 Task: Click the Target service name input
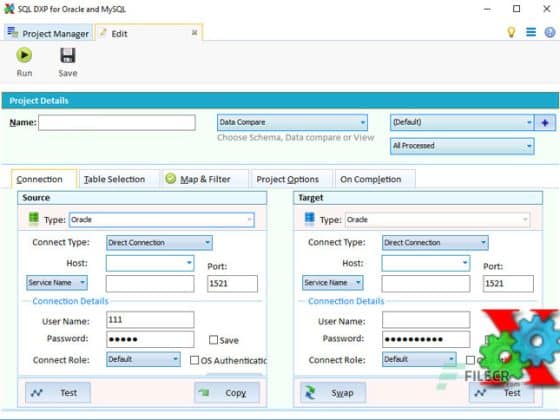click(426, 284)
